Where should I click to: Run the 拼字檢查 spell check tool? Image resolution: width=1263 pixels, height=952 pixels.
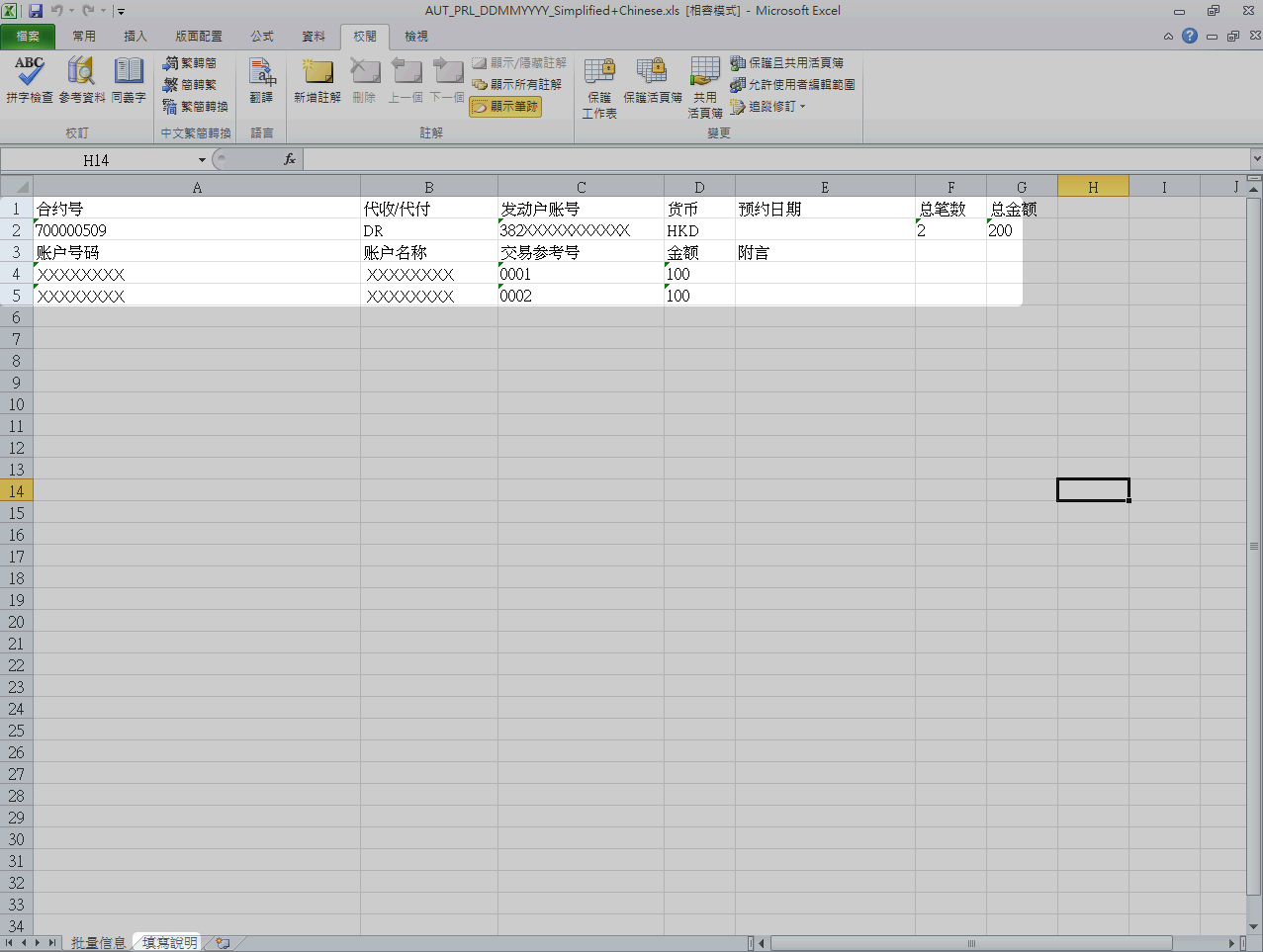[x=29, y=79]
